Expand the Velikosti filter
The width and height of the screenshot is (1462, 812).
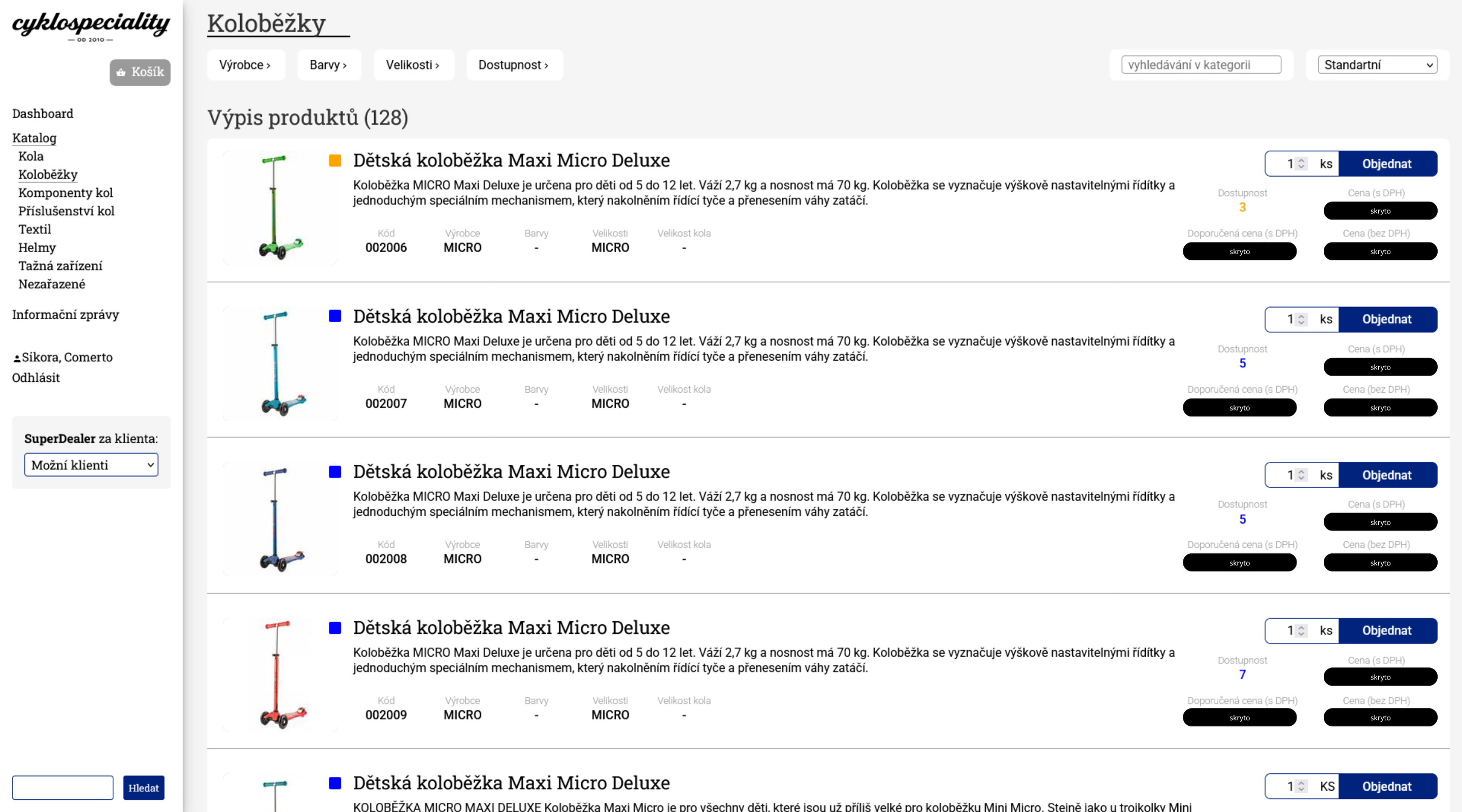coord(413,64)
